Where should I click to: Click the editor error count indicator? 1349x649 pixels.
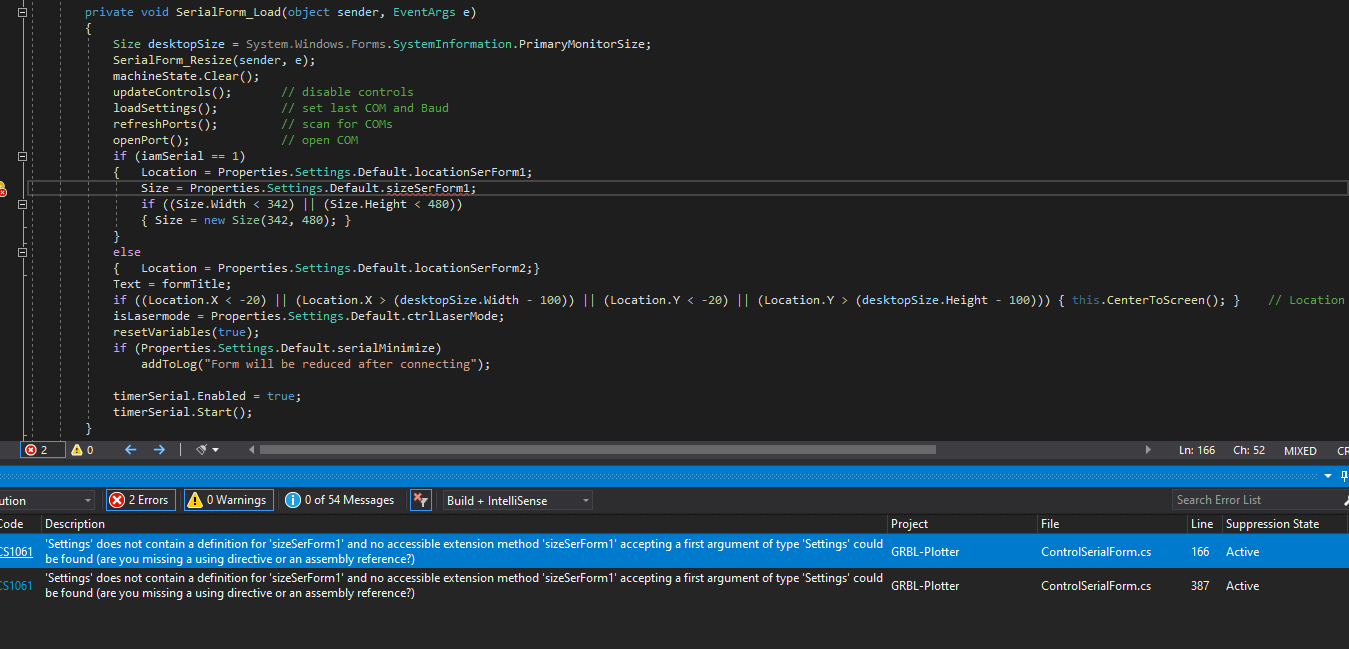pyautogui.click(x=42, y=450)
